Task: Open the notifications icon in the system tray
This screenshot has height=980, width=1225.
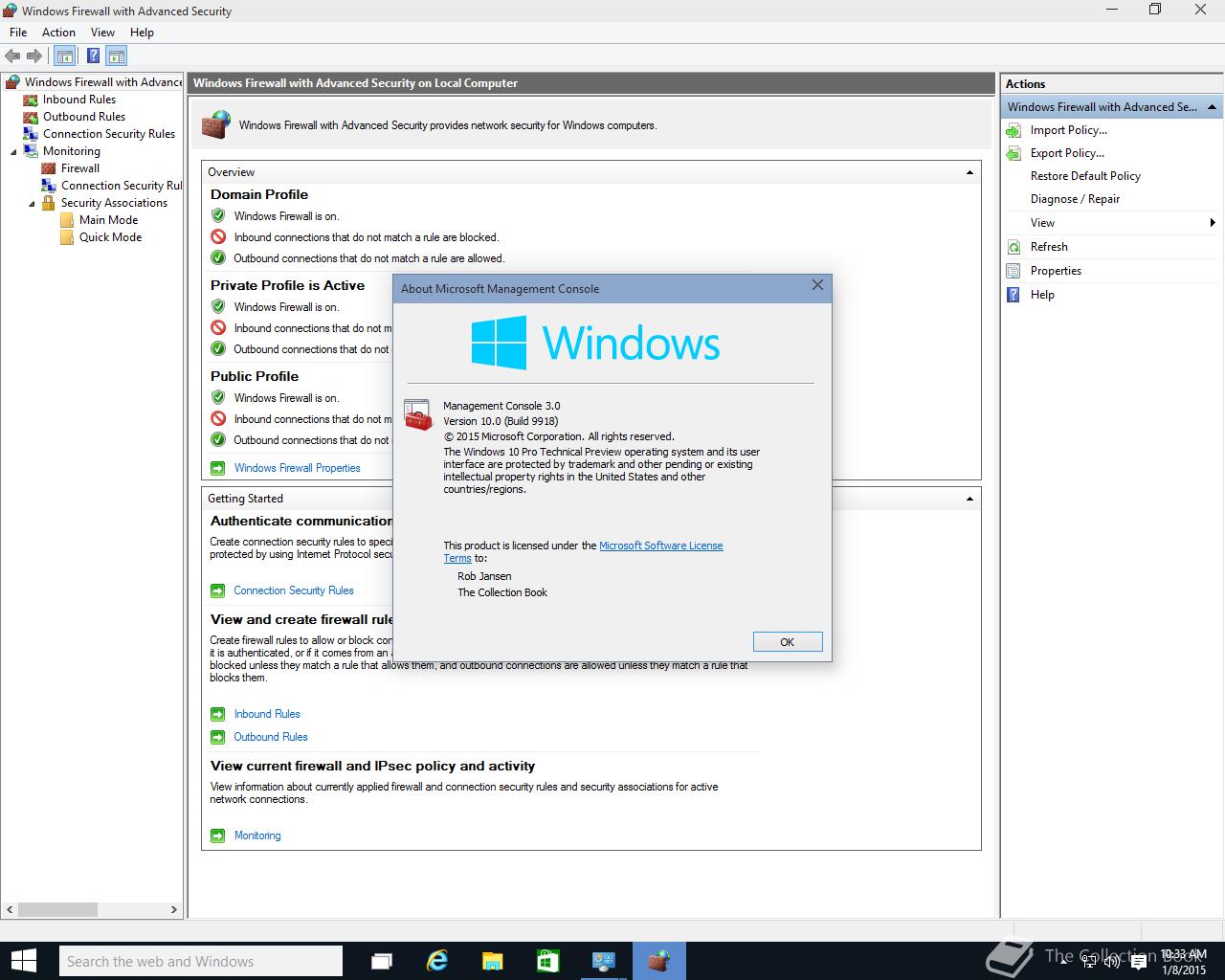Action: click(x=1138, y=961)
